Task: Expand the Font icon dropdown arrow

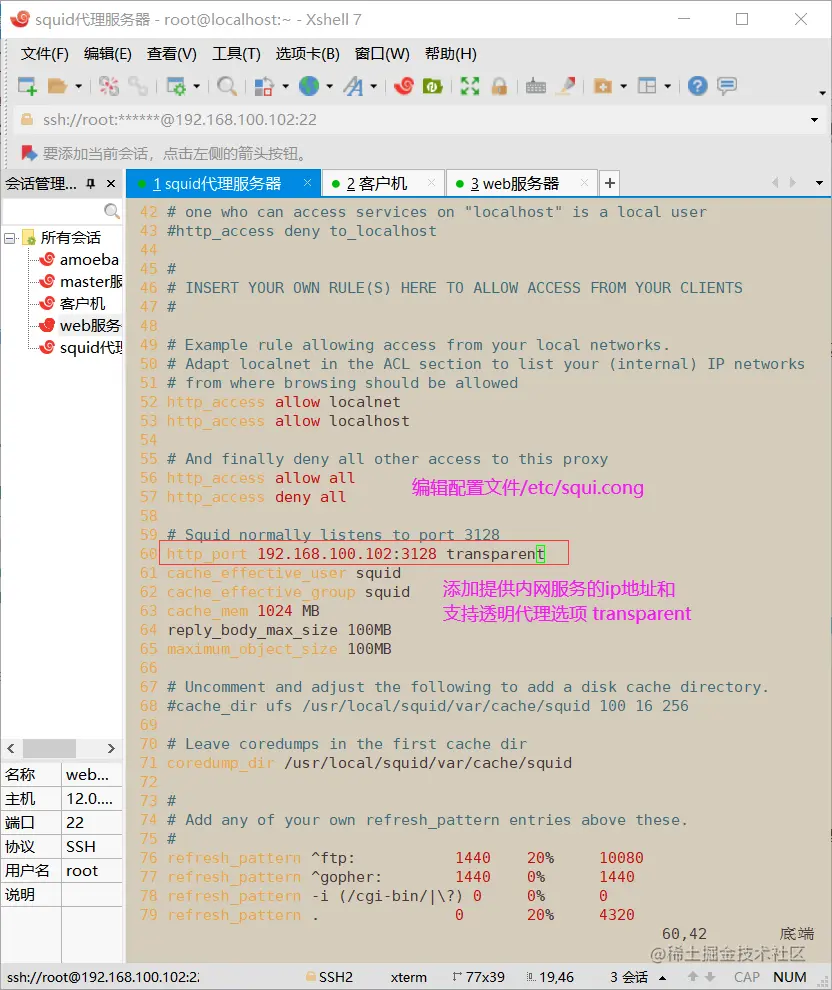Action: (374, 86)
